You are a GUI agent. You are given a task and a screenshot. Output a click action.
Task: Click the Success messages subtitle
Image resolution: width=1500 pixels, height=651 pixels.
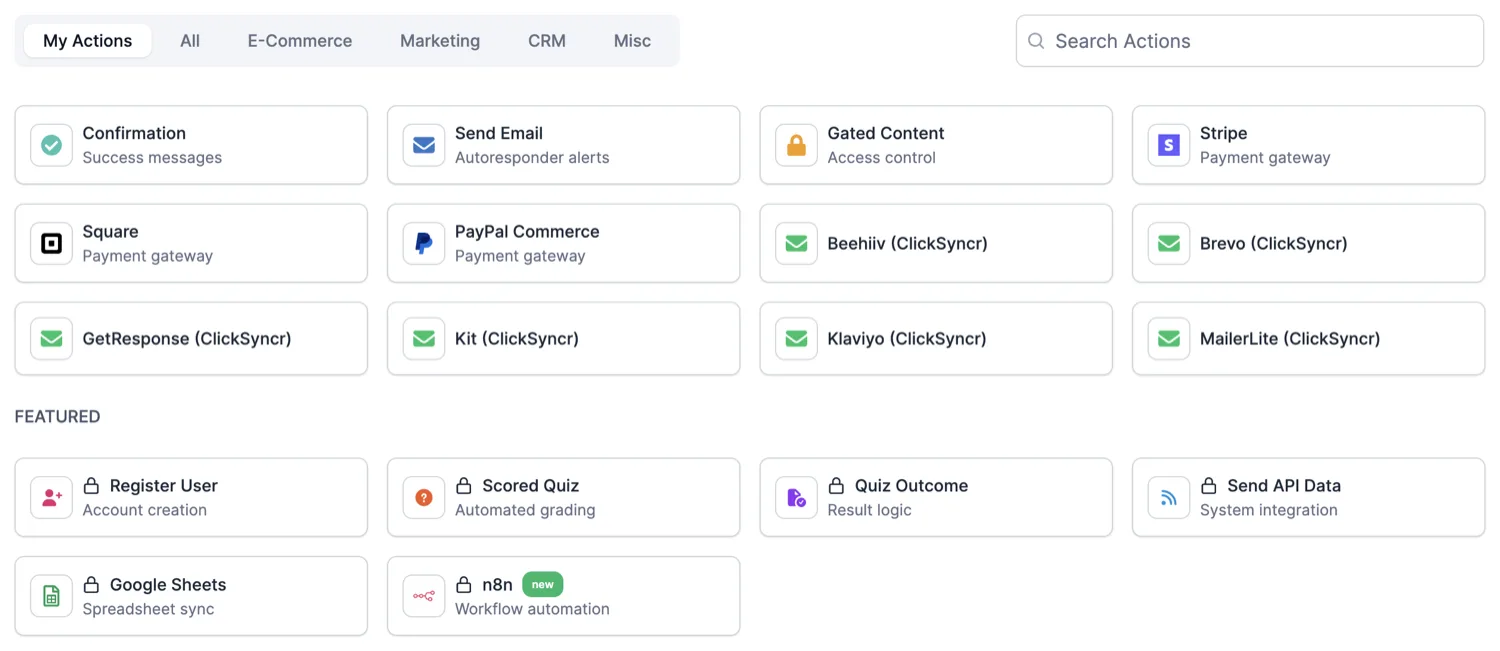[x=152, y=157]
